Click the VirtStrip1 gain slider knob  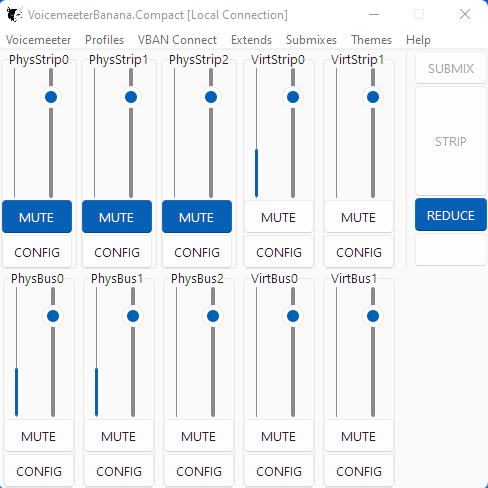373,97
